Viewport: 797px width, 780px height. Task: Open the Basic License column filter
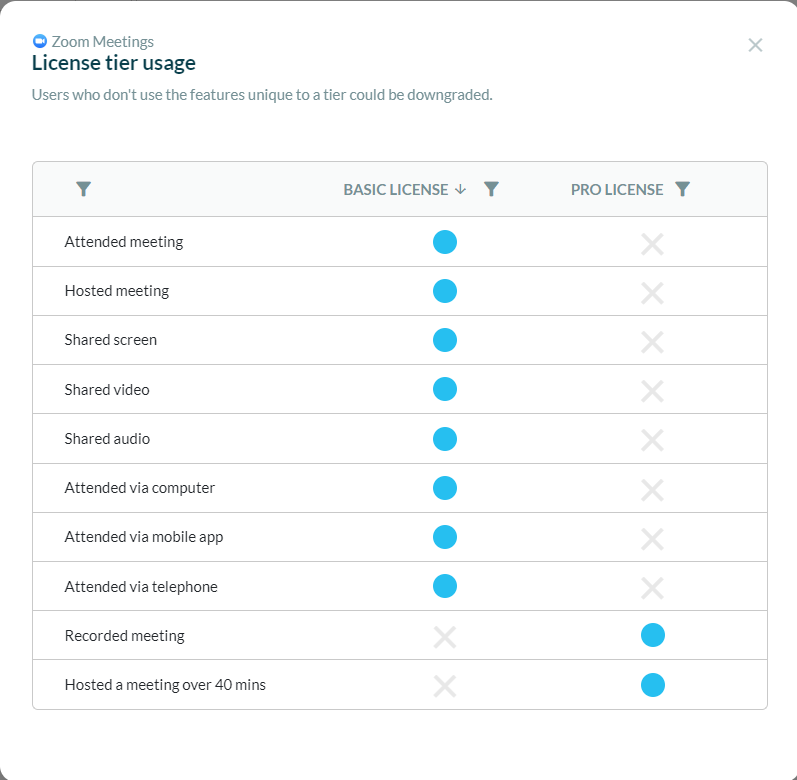tap(491, 189)
